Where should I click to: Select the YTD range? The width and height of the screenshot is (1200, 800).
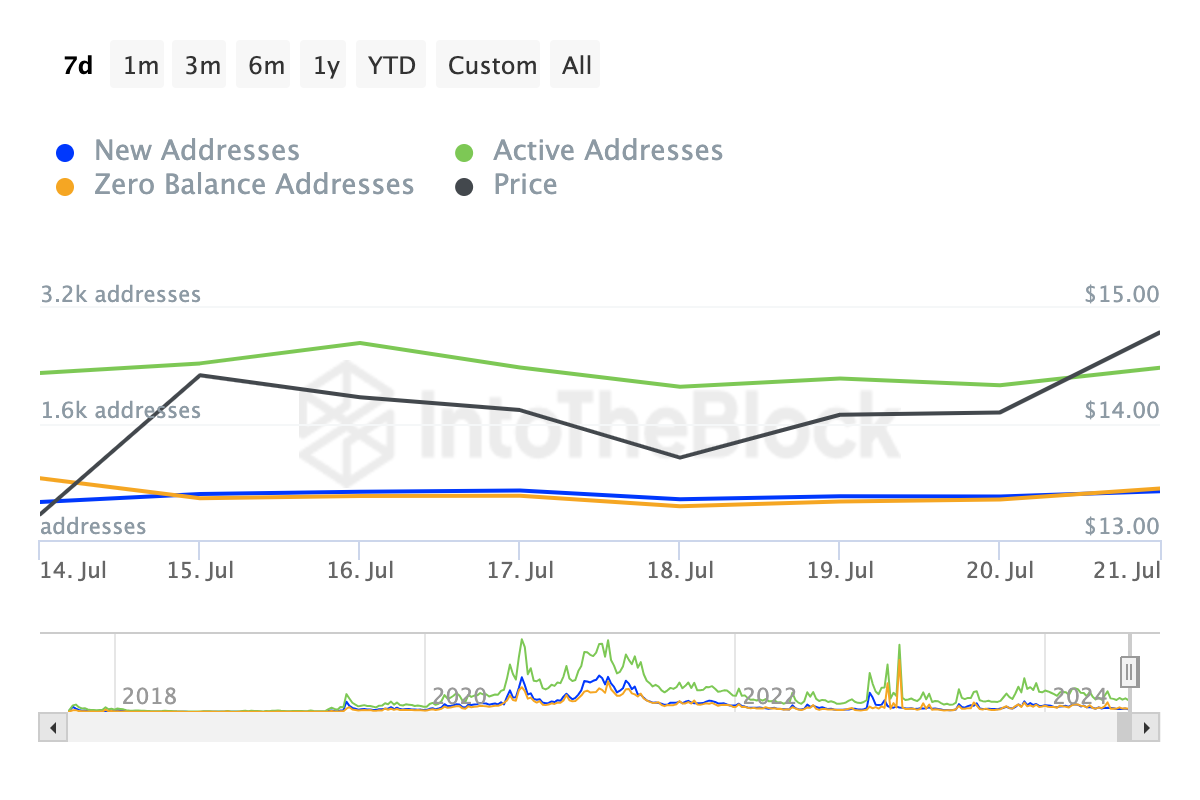coord(392,65)
